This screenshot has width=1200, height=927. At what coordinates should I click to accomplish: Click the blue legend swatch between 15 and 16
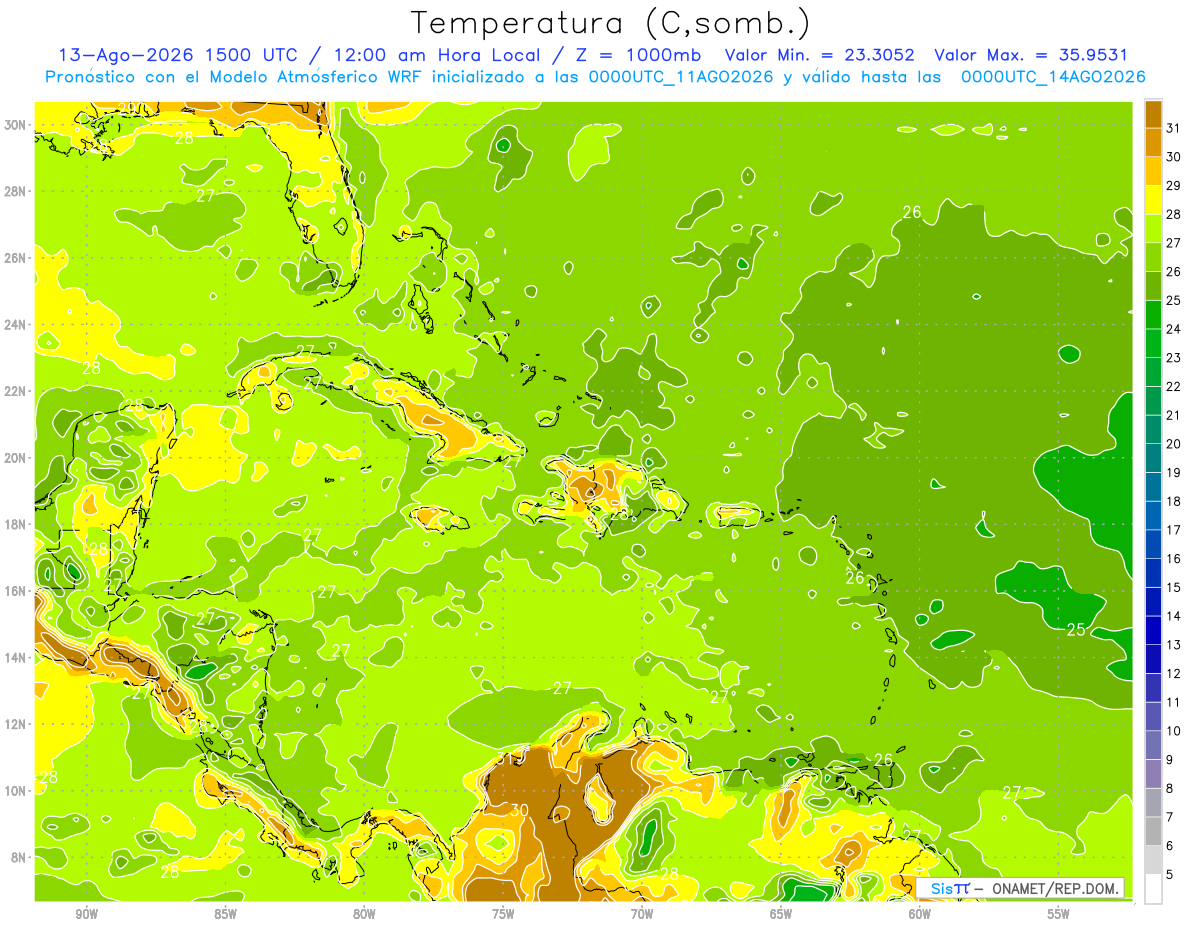coord(1153,573)
